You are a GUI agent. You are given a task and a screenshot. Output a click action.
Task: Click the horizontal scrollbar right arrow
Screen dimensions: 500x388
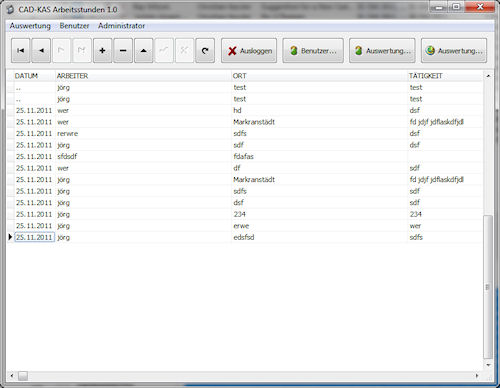(x=477, y=376)
